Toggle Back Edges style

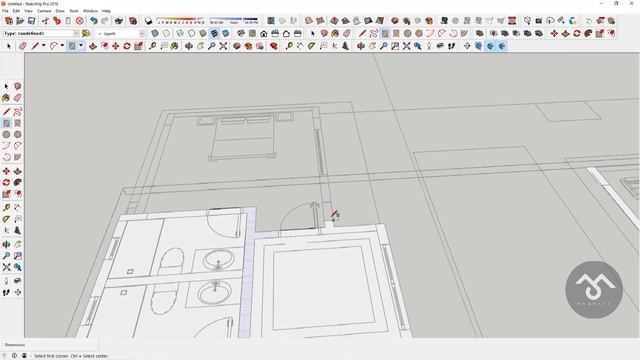167,33
